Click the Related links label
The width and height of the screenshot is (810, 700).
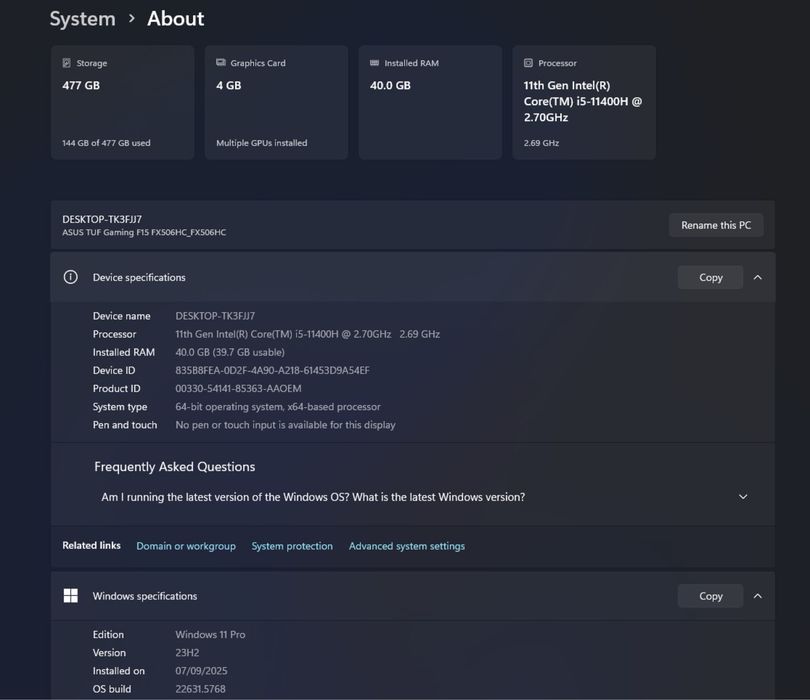(x=91, y=546)
